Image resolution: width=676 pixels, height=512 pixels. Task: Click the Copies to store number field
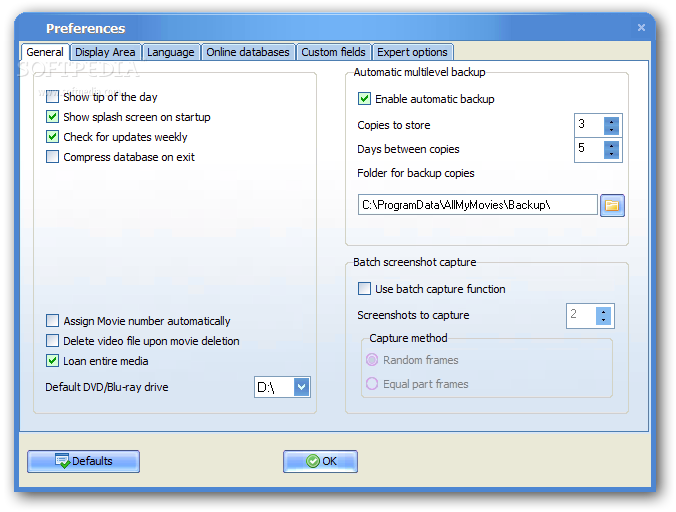(x=589, y=125)
